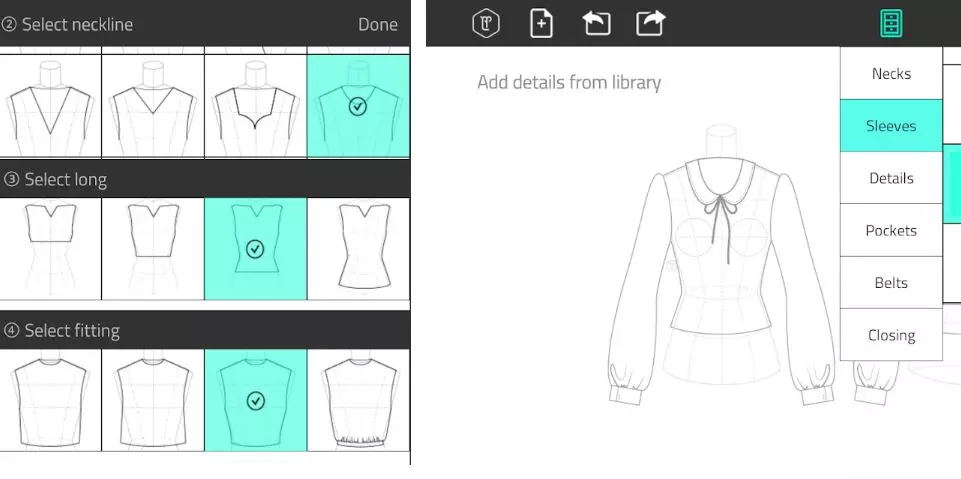Pick the wide V-neck neckline sketch
The height and width of the screenshot is (479, 961).
(153, 106)
